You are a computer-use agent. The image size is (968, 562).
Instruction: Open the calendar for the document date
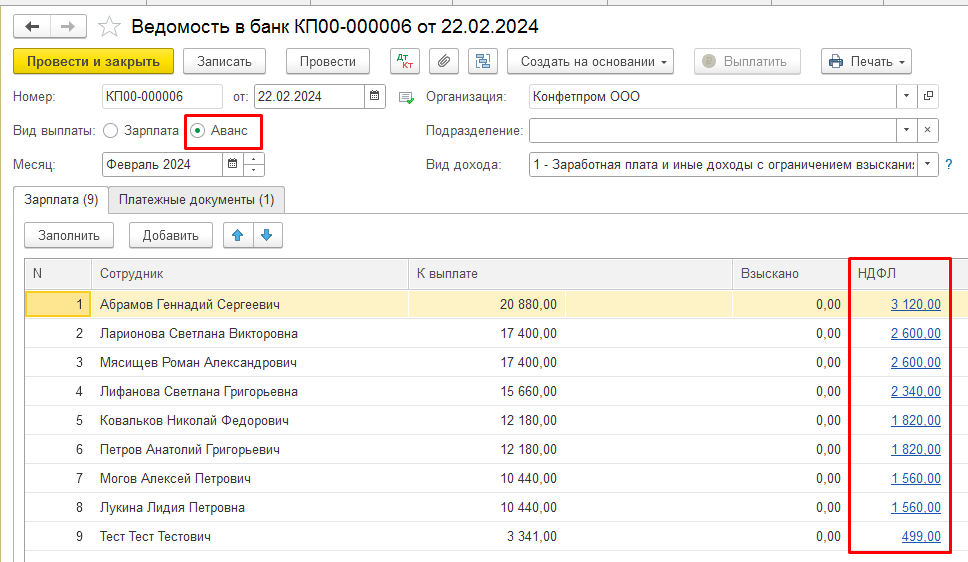[375, 96]
